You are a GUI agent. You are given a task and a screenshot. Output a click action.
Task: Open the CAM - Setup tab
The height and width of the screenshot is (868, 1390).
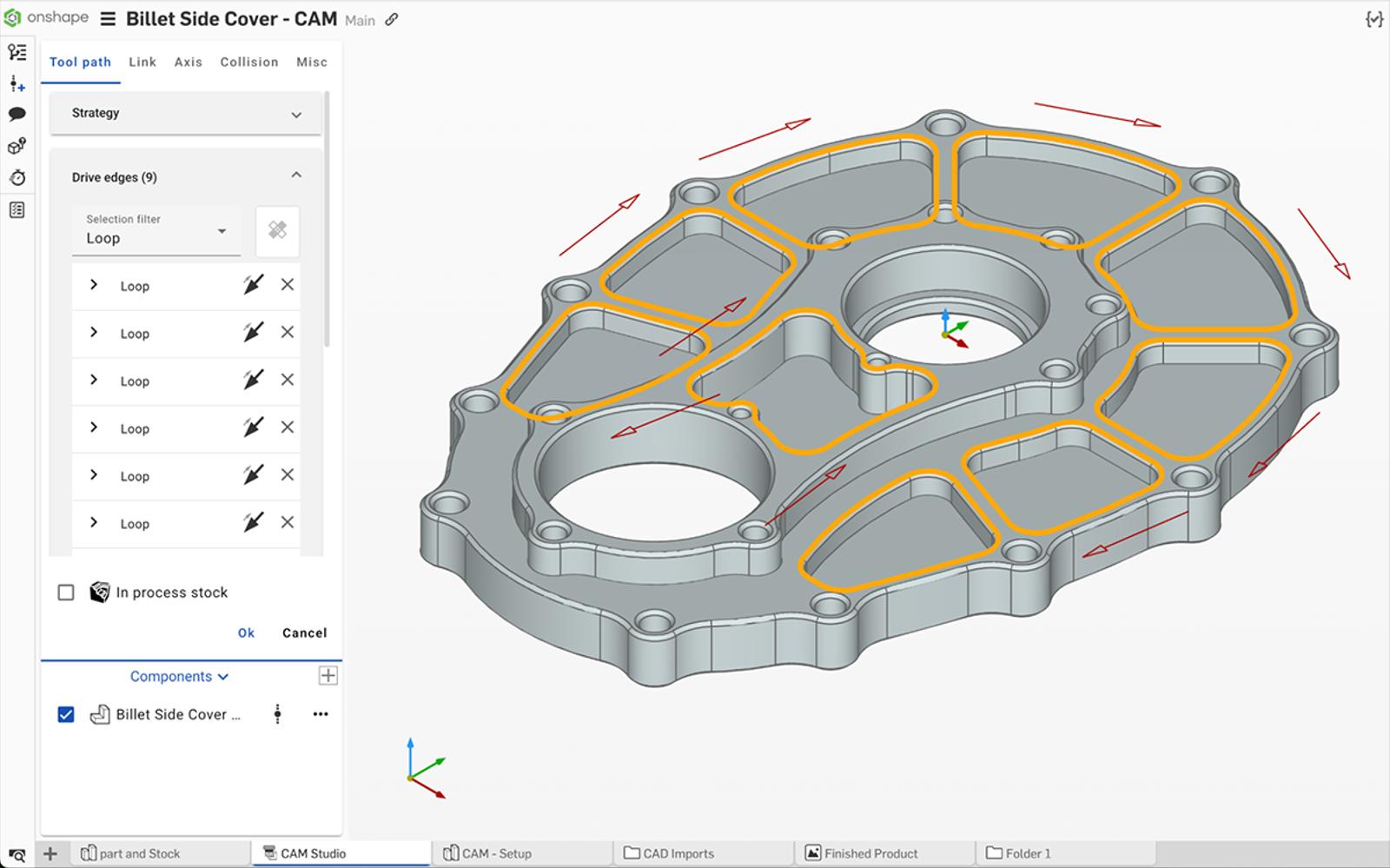(496, 853)
